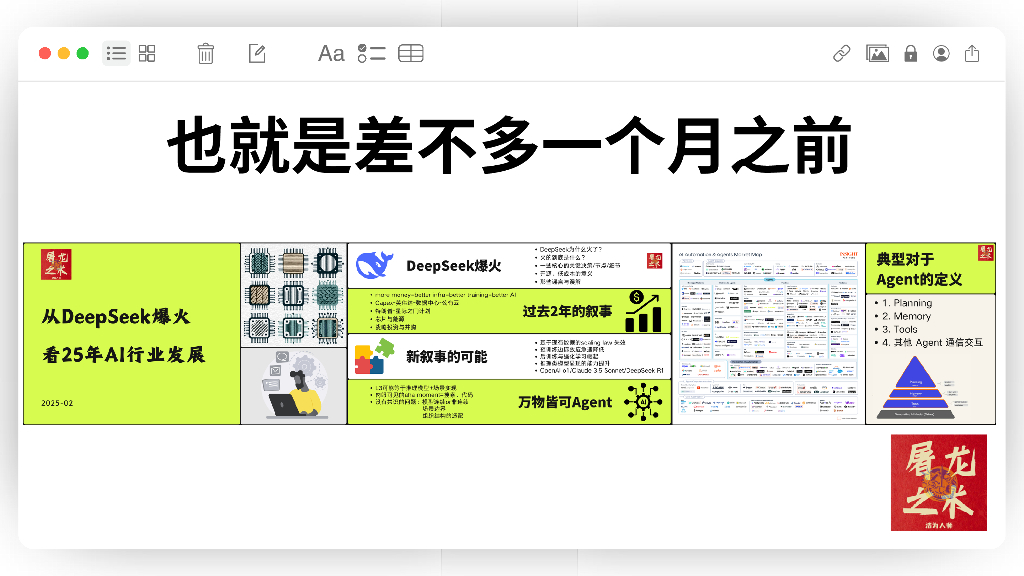Maximize window with green button
Viewport: 1024px width, 576px height.
pos(83,54)
